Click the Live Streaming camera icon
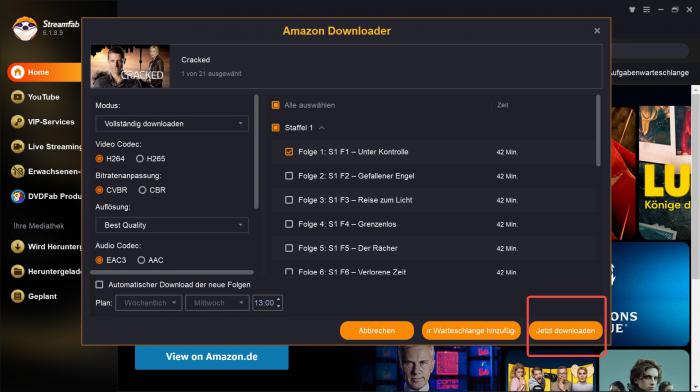This screenshot has width=700, height=392. pyautogui.click(x=18, y=146)
